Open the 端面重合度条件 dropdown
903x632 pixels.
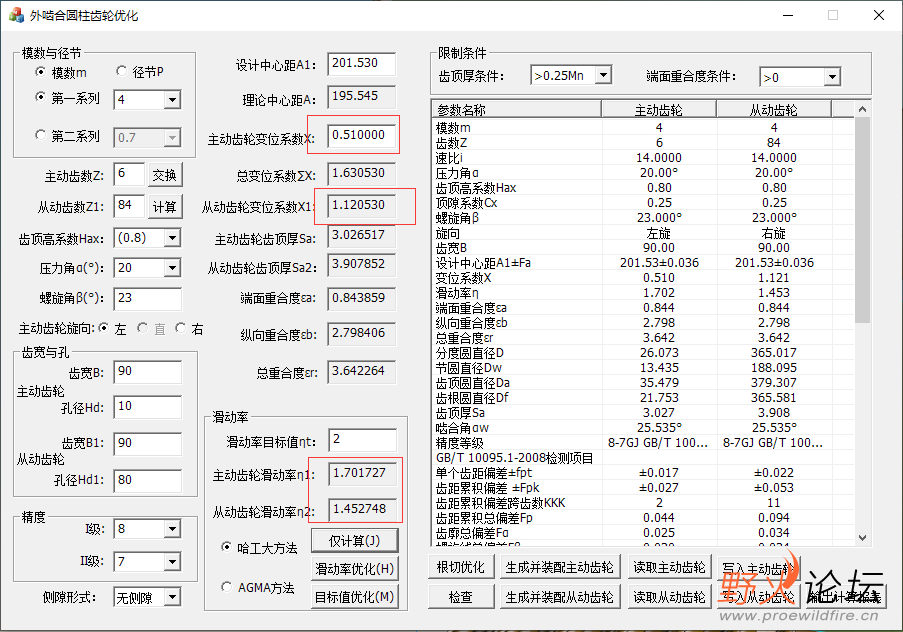pos(832,77)
